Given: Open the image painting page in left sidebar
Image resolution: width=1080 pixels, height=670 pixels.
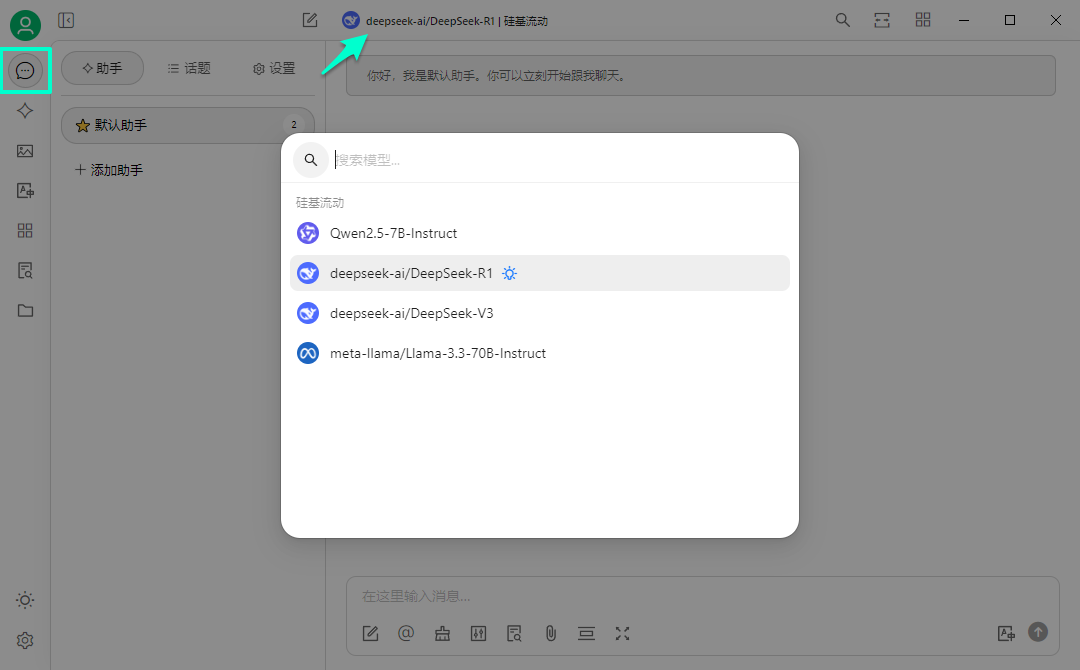Looking at the screenshot, I should [25, 151].
